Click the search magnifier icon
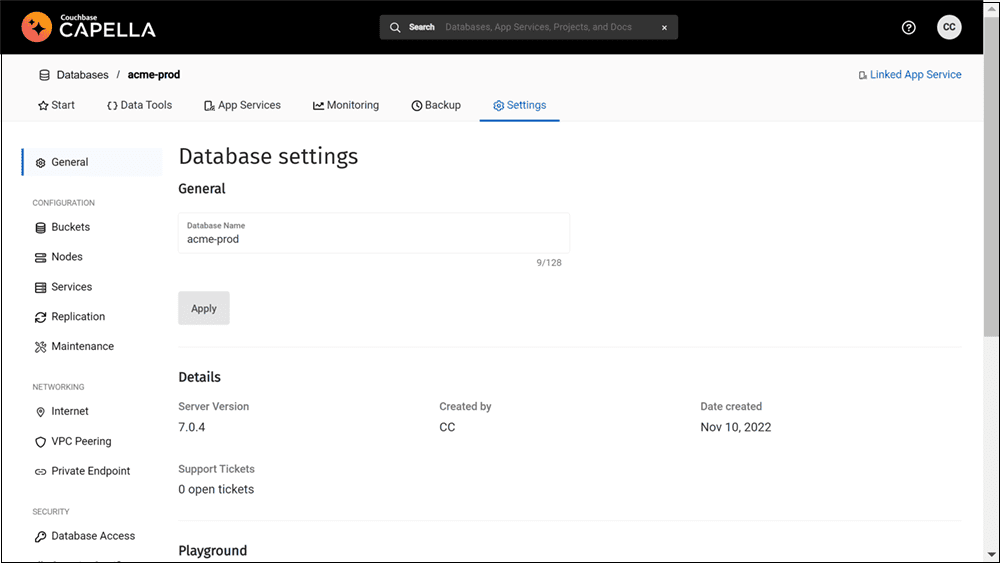Viewport: 1000px width, 563px height. pyautogui.click(x=395, y=27)
